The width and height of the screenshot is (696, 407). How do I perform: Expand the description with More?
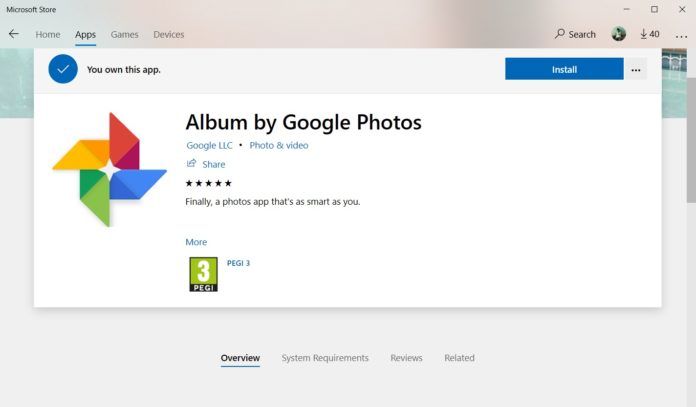pos(196,242)
